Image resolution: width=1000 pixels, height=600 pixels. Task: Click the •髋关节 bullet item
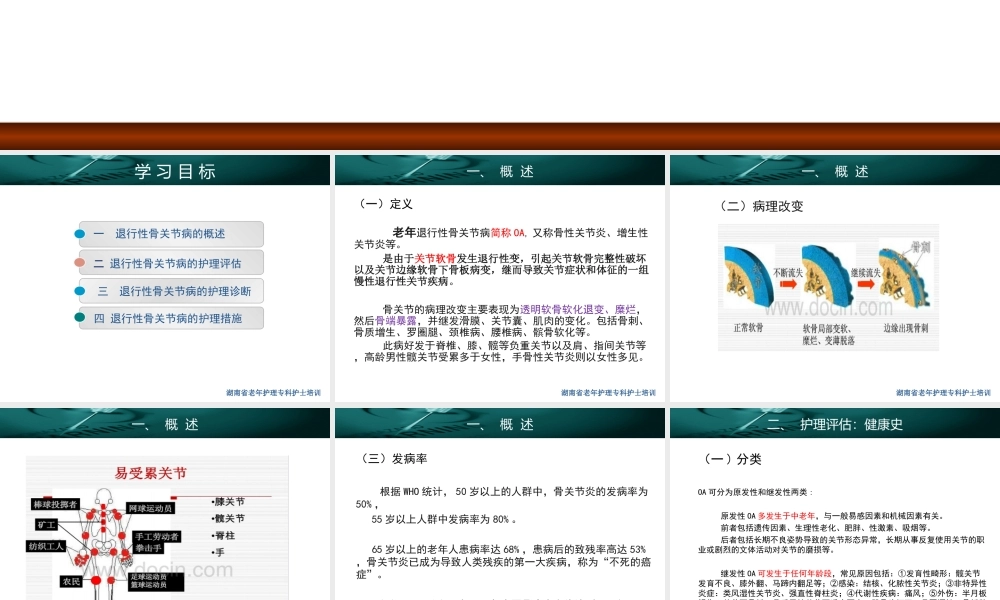(228, 518)
